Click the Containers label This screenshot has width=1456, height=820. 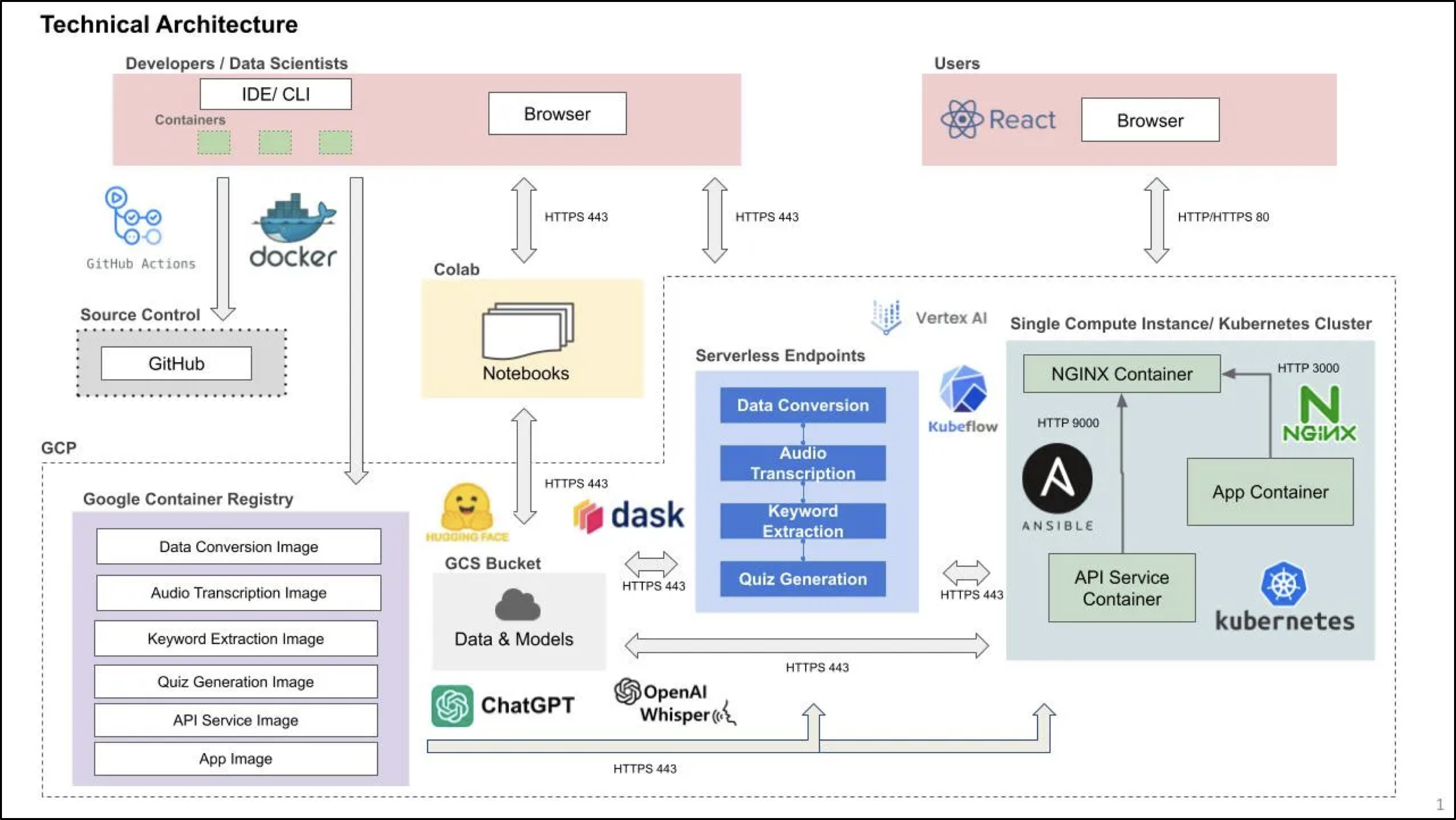[x=190, y=120]
